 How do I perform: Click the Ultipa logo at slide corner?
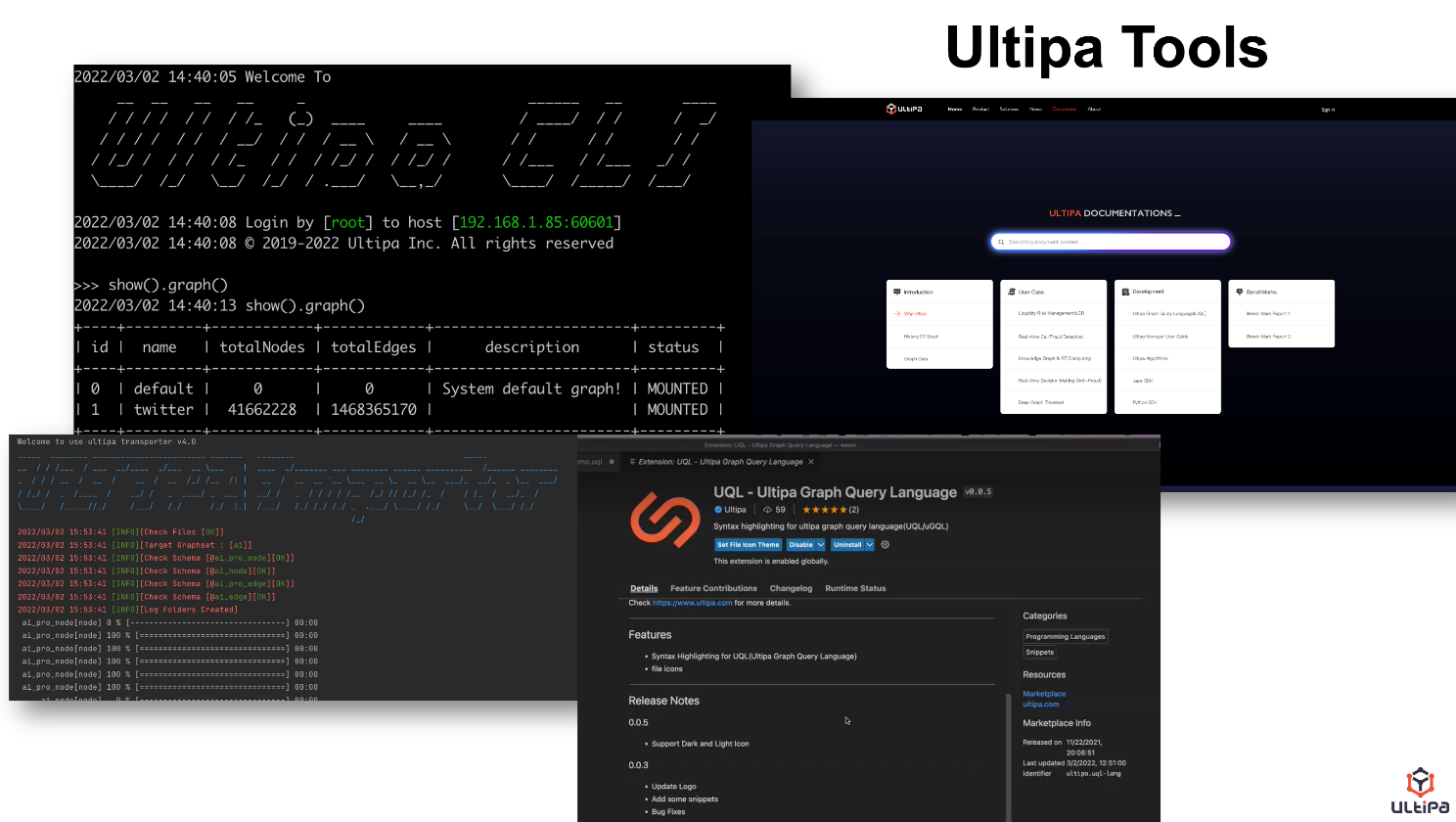tap(1420, 791)
